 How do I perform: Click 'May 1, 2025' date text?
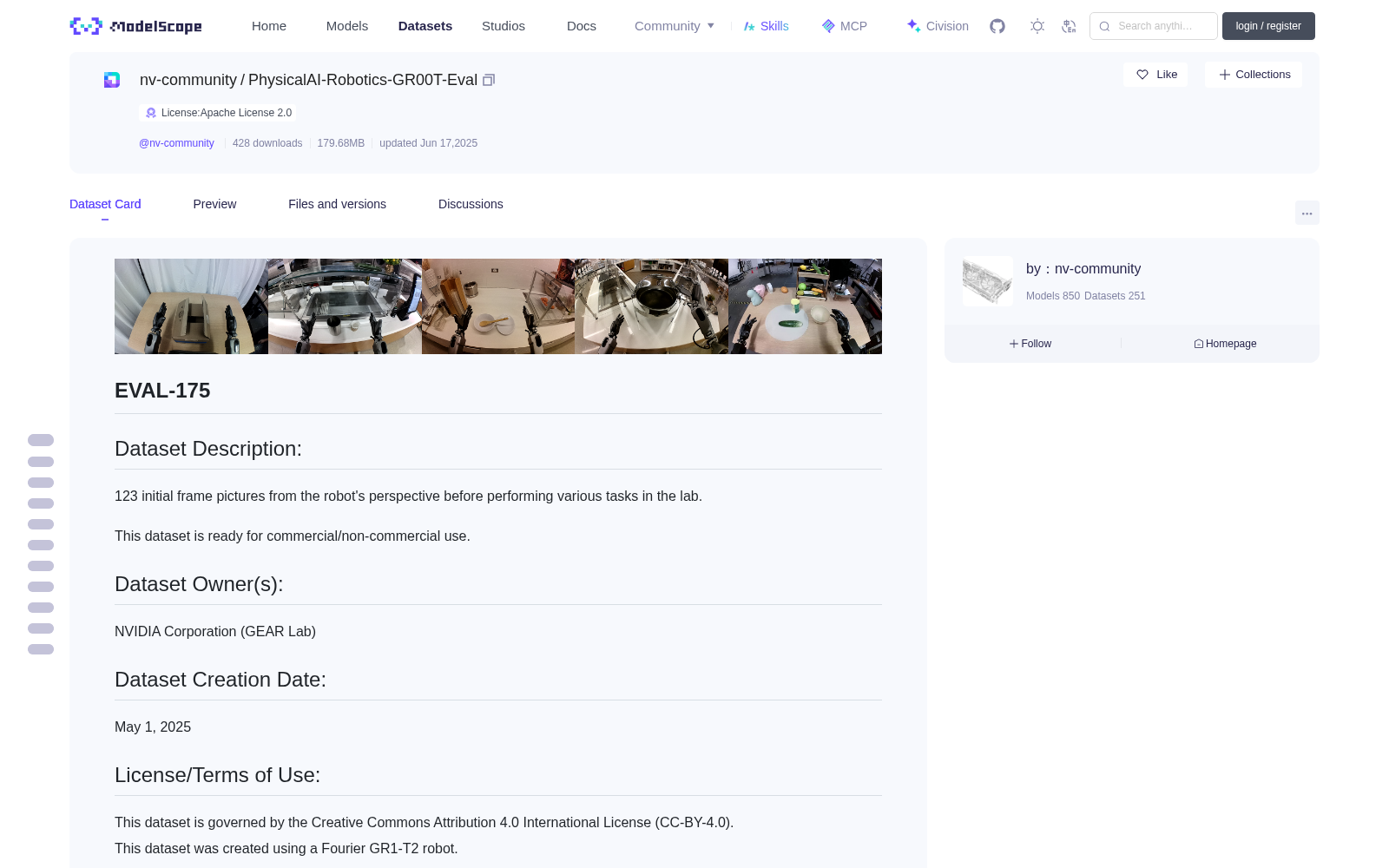(153, 727)
